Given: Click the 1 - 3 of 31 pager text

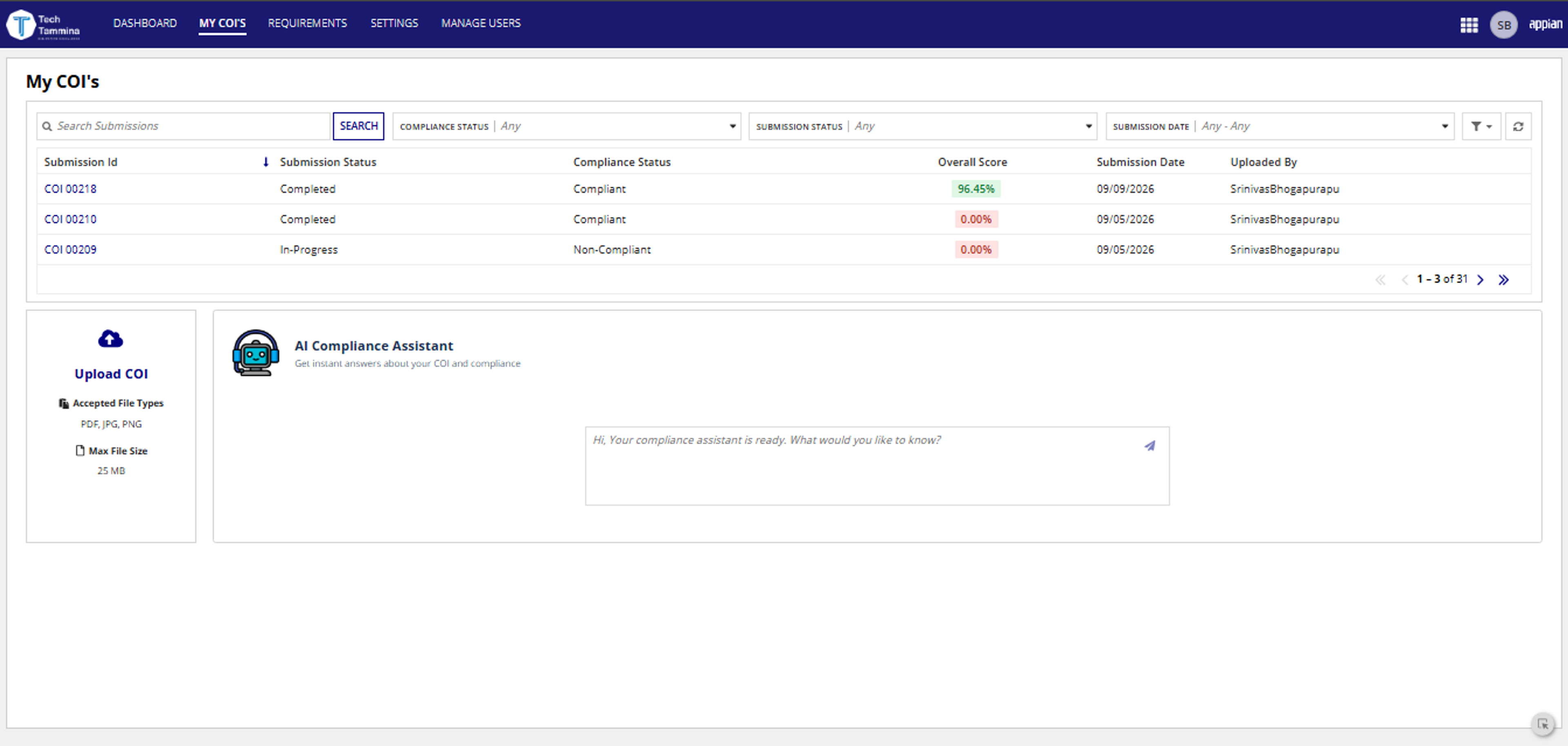Looking at the screenshot, I should [x=1442, y=279].
